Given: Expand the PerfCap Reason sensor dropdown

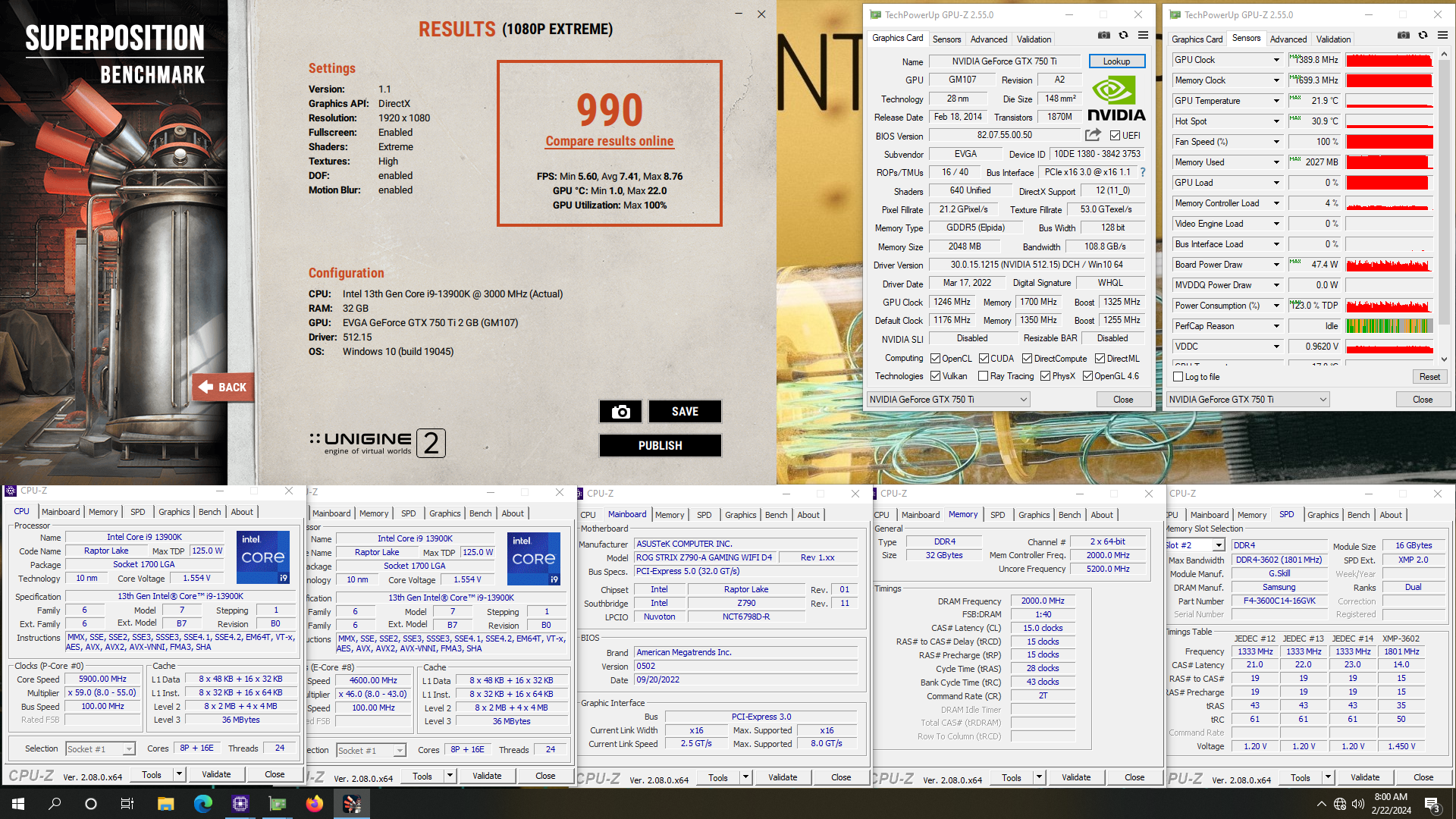Looking at the screenshot, I should pyautogui.click(x=1276, y=326).
